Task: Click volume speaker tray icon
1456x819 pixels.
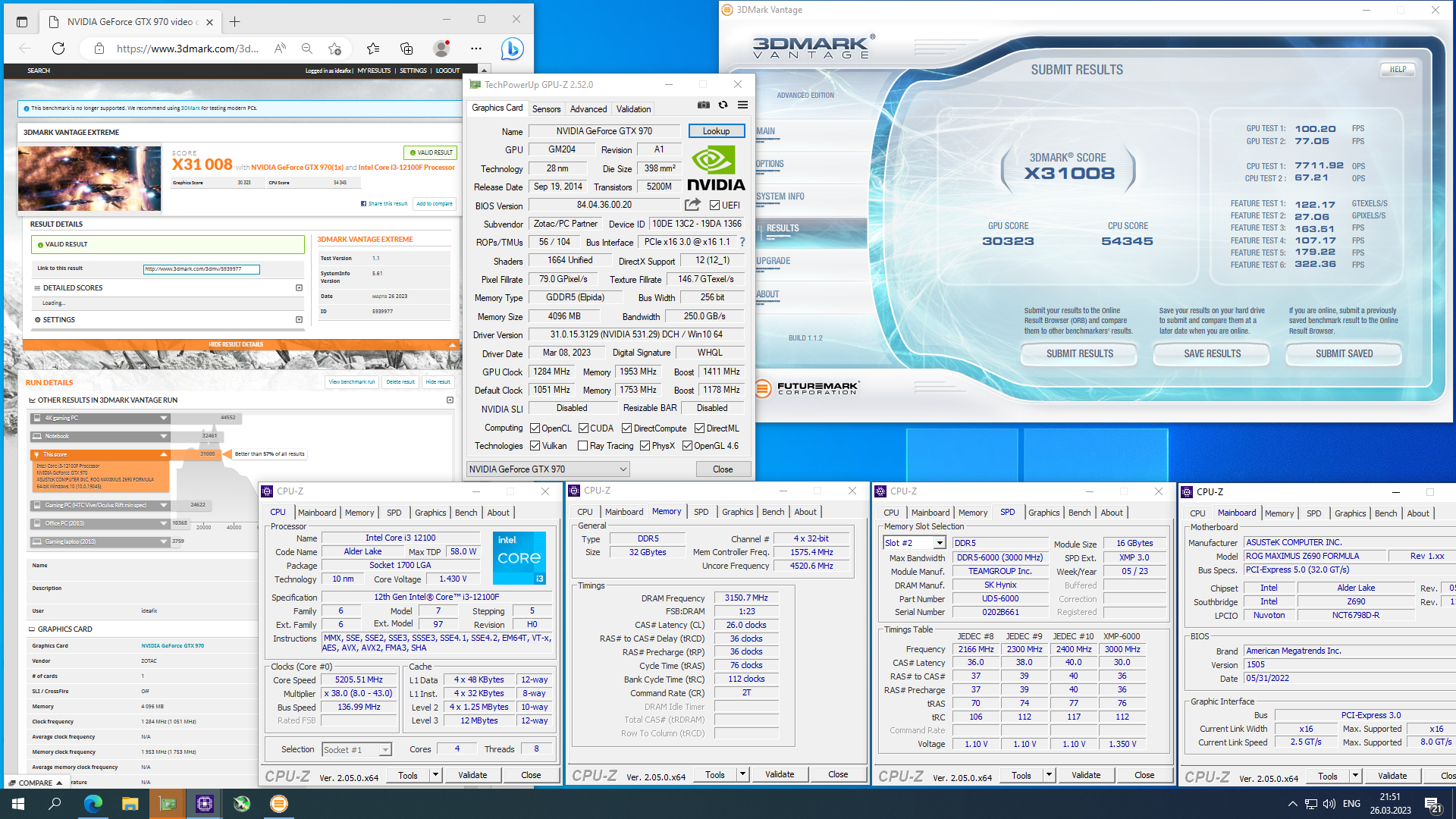Action: click(x=1329, y=804)
